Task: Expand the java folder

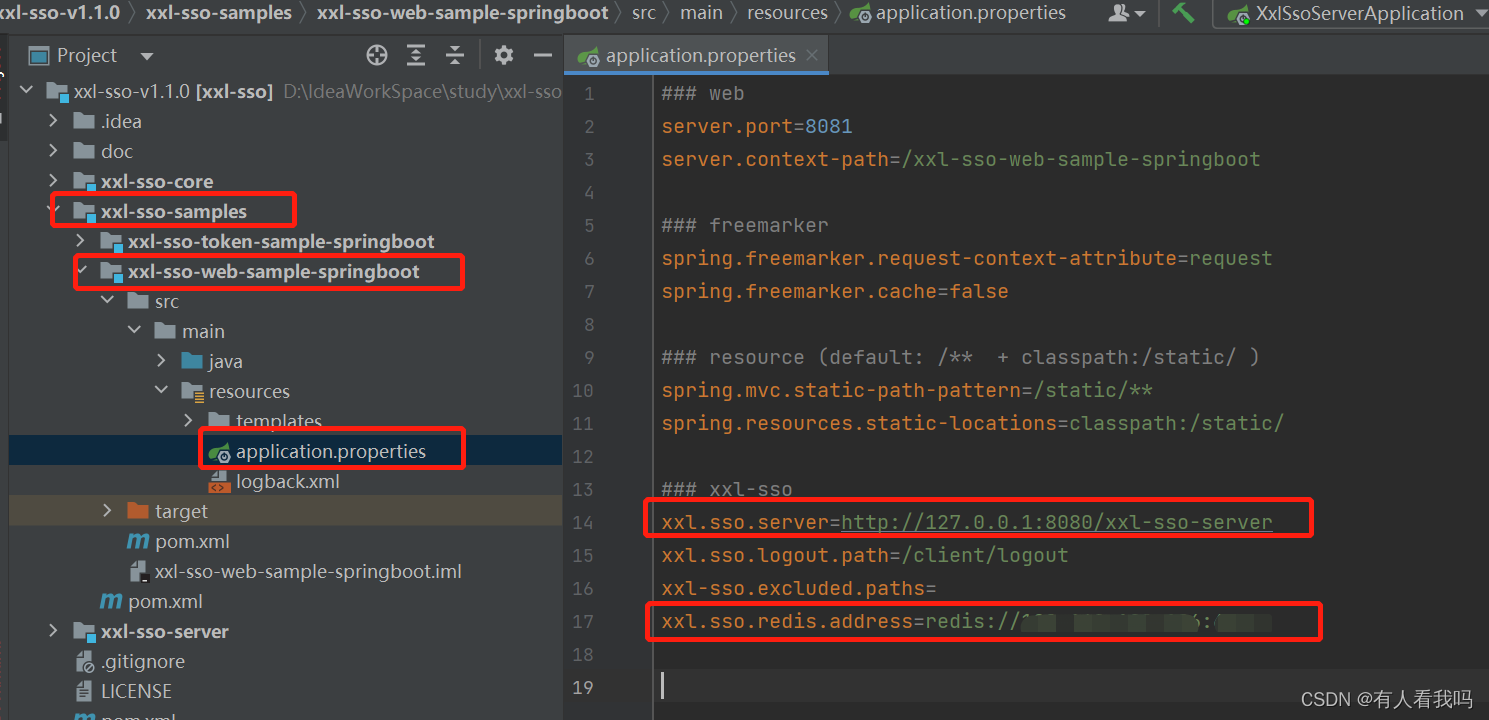Action: click(162, 361)
